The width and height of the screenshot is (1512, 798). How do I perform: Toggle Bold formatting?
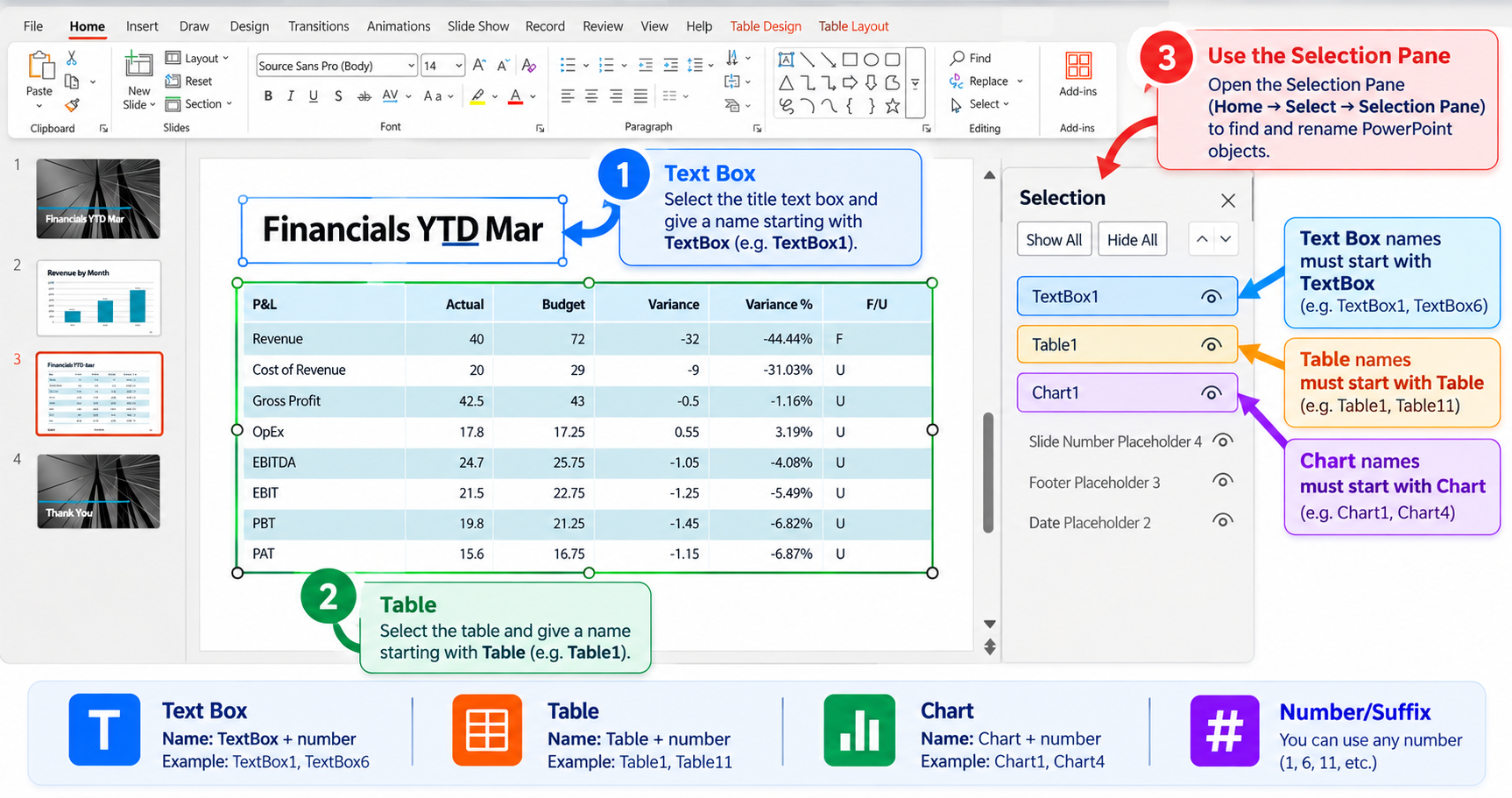[x=268, y=96]
